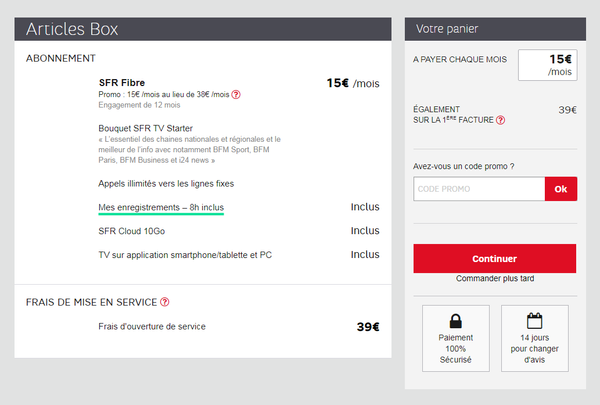Click the 15€ /mois price in Articles Box
This screenshot has height=405, width=600.
pyautogui.click(x=353, y=83)
